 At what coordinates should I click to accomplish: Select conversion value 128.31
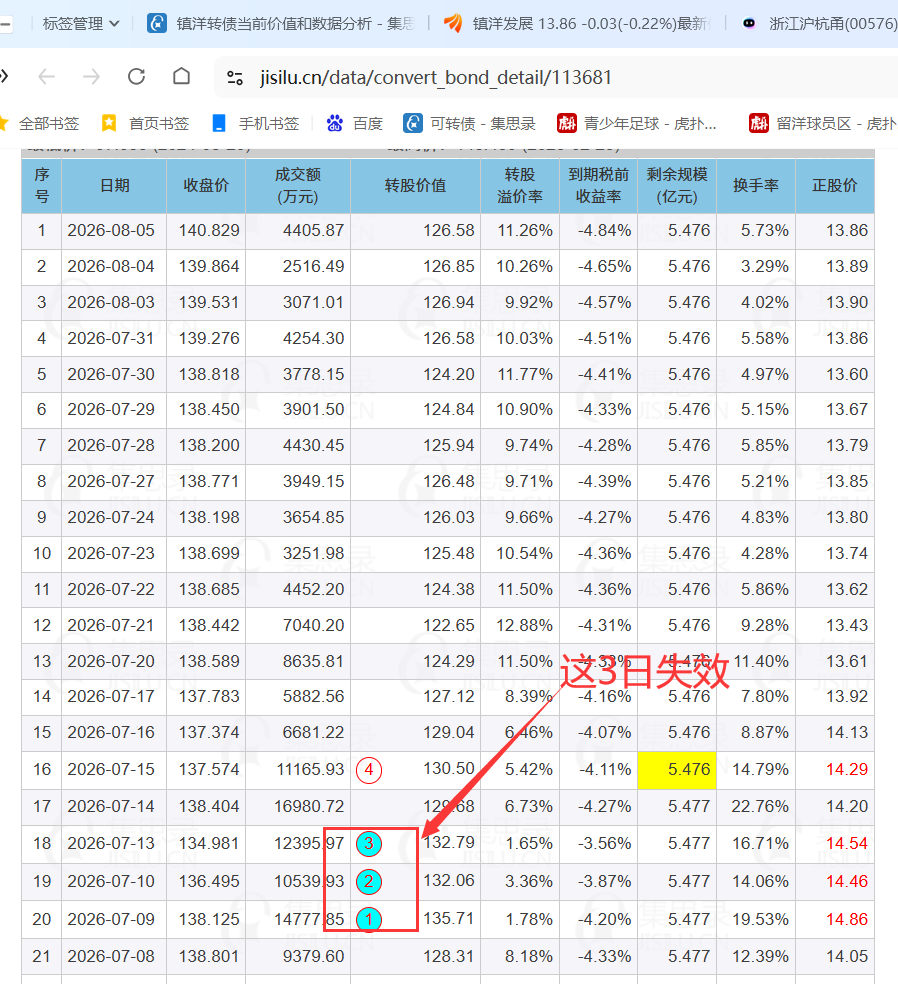449,956
